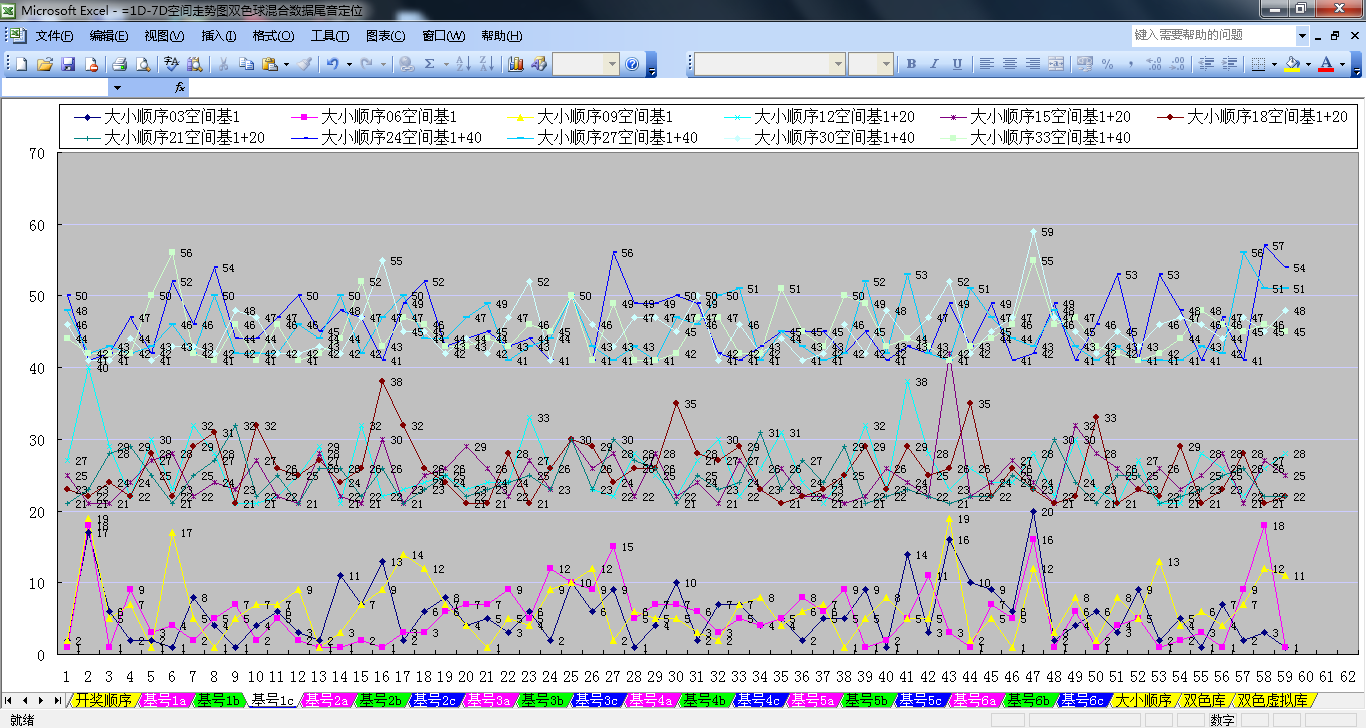This screenshot has height=728, width=1366.
Task: Select legend entry 大小顺序24空间基1+40
Action: (385, 137)
